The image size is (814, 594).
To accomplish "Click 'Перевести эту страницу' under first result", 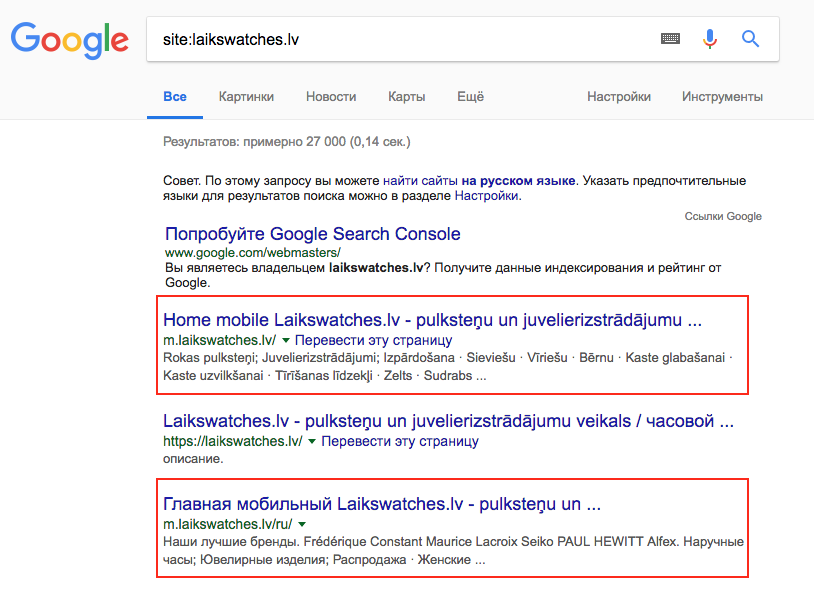I will click(373, 341).
